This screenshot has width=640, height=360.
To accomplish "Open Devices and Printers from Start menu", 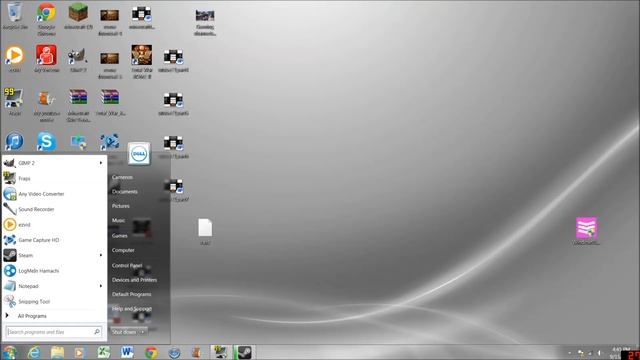I will pyautogui.click(x=134, y=280).
